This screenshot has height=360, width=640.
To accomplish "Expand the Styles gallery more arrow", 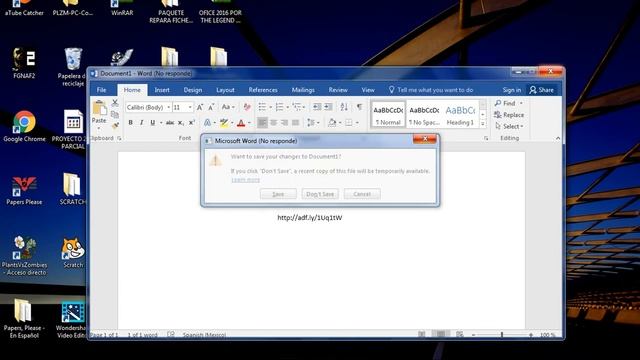I will (x=483, y=124).
